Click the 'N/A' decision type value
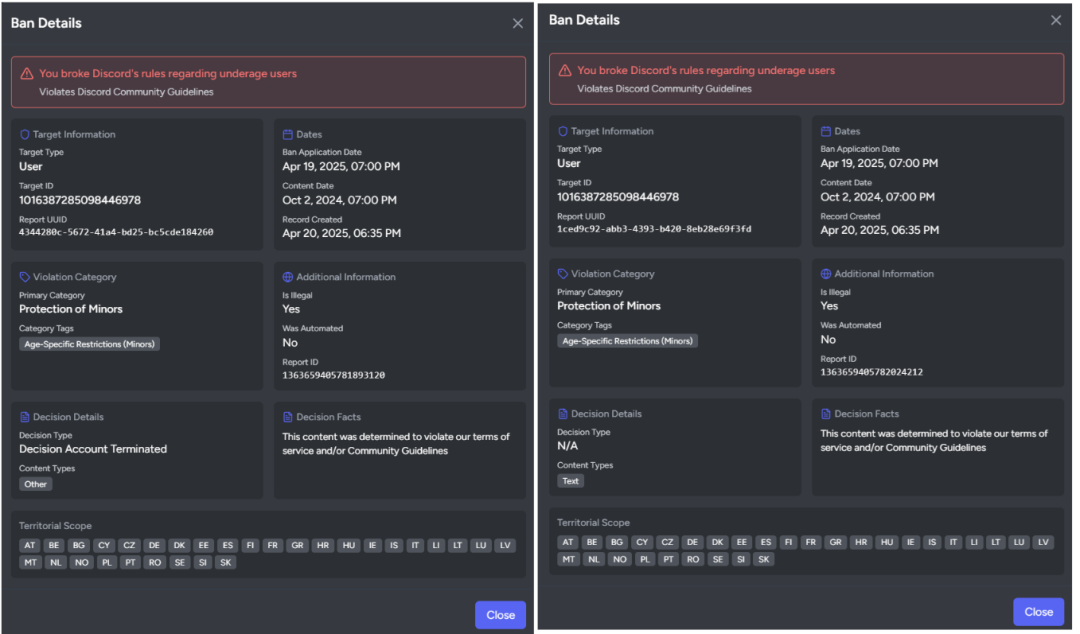 click(568, 446)
